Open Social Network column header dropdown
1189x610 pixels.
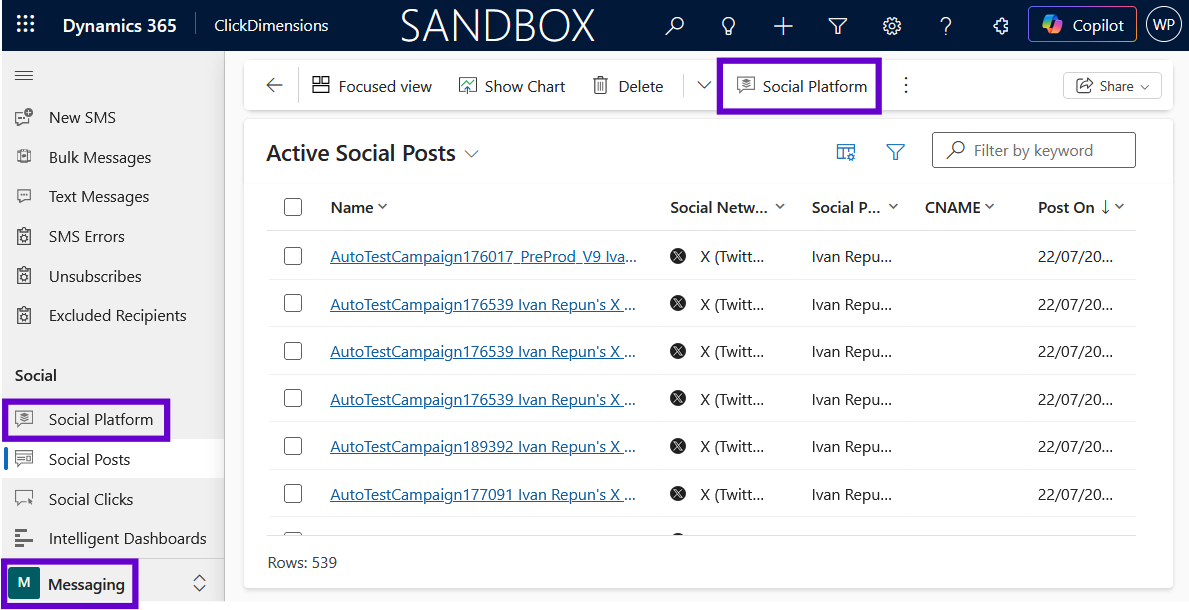pyautogui.click(x=727, y=207)
